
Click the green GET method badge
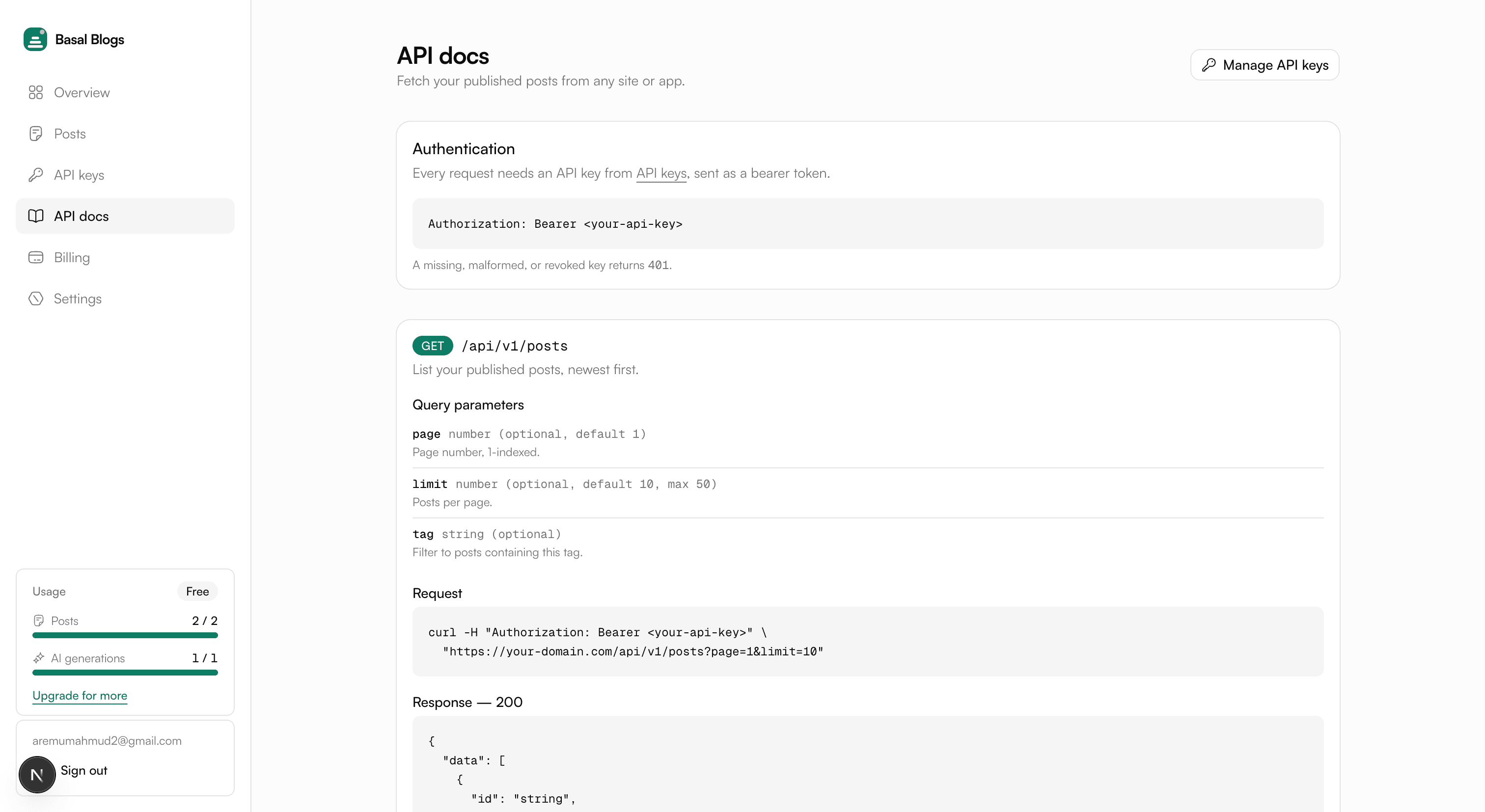pyautogui.click(x=432, y=346)
